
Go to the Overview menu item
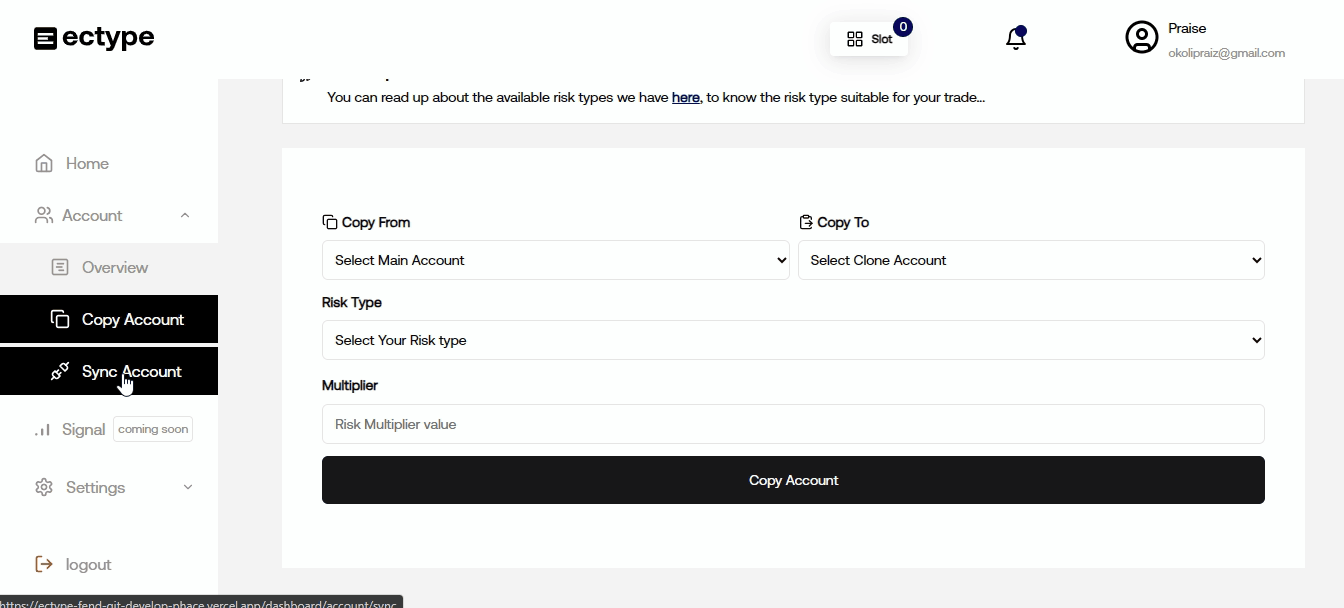(x=114, y=267)
